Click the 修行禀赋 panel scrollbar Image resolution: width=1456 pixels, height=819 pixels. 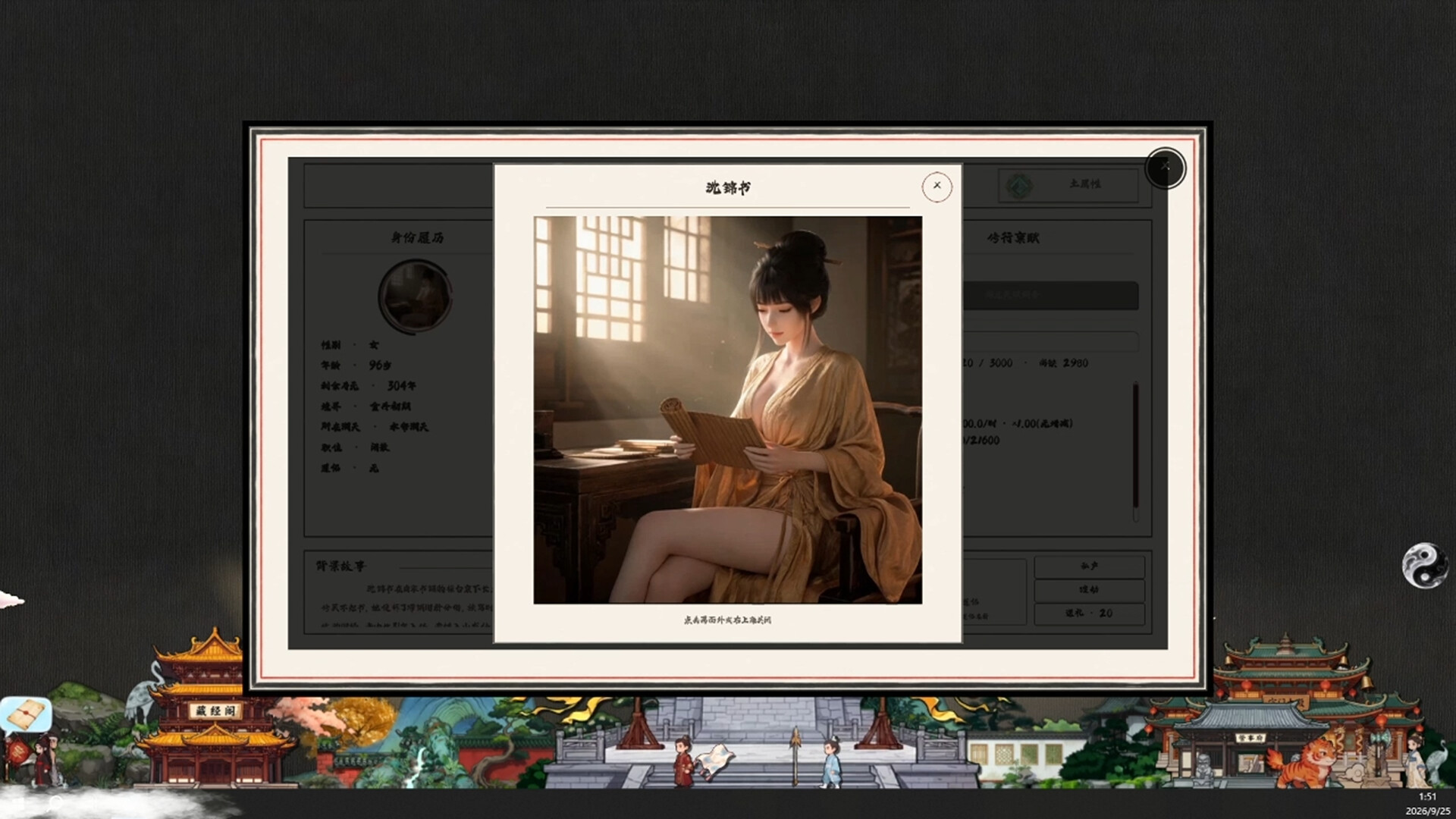[1135, 451]
